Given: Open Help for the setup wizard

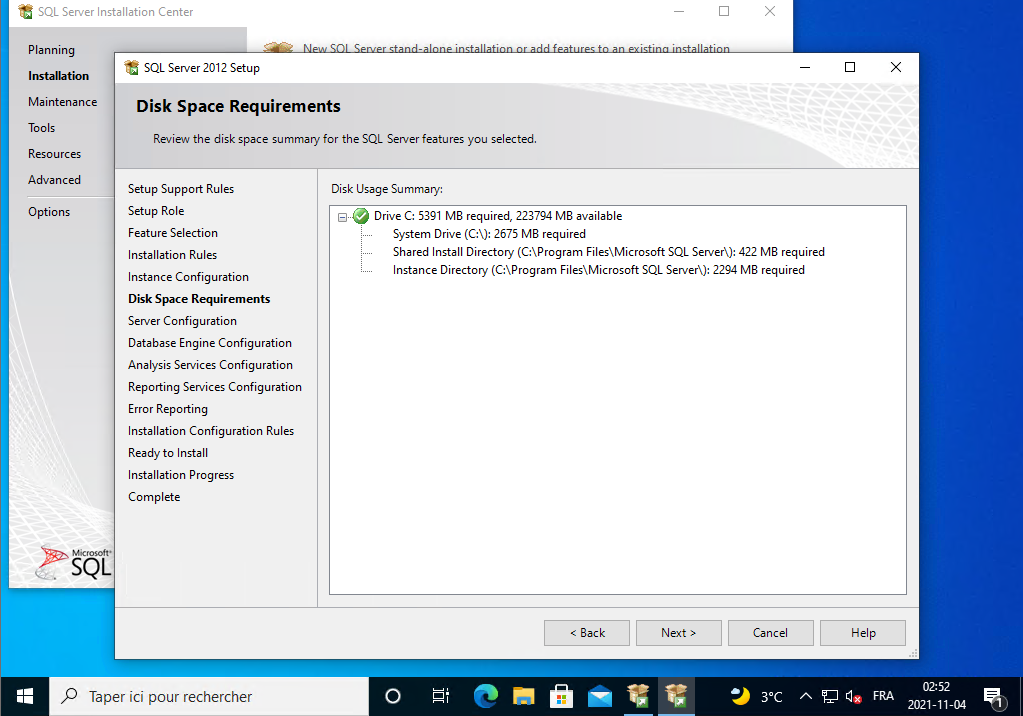Looking at the screenshot, I should [x=863, y=633].
